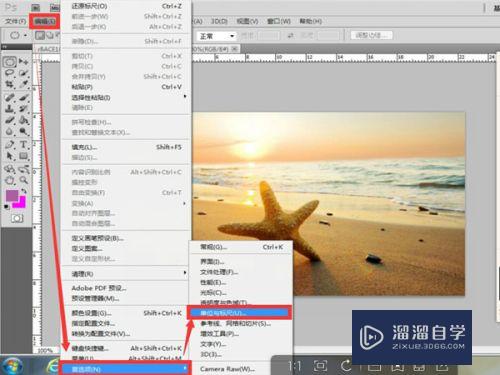Select the Elliptical Marquee tool in toolbox
This screenshot has height=375, width=500.
(10, 62)
